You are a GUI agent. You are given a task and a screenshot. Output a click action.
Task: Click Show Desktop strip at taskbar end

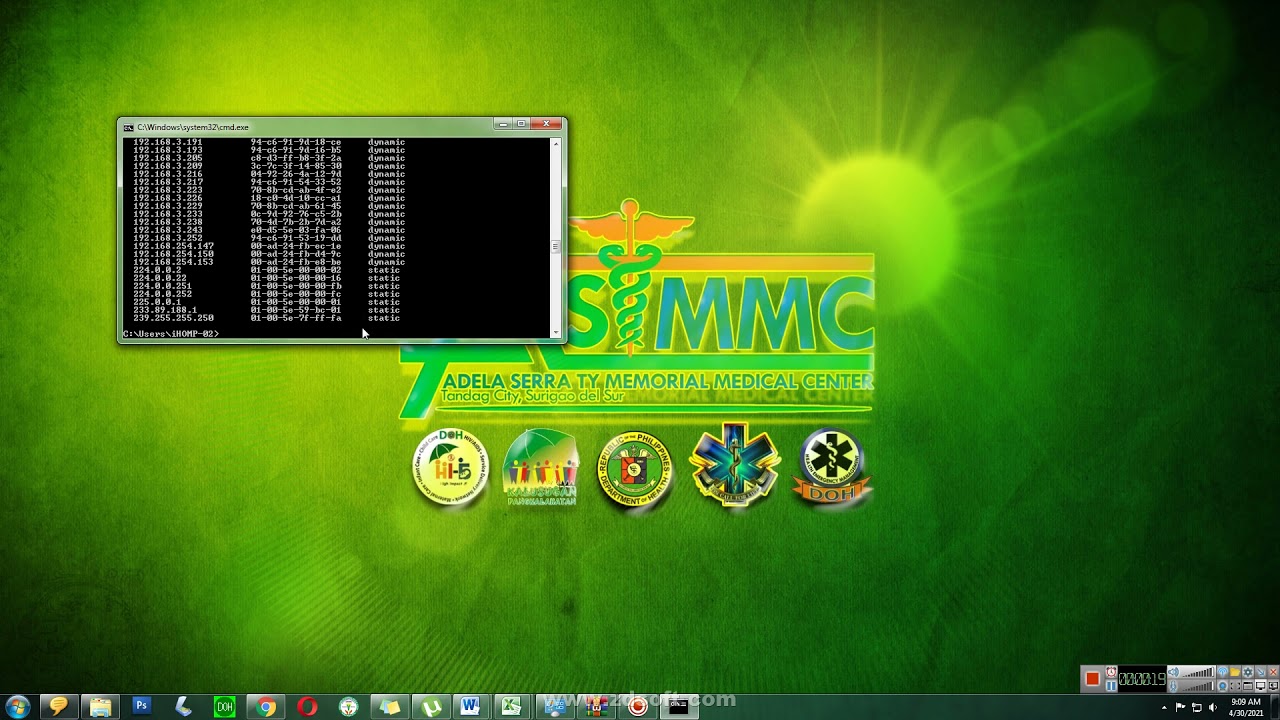[1275, 706]
